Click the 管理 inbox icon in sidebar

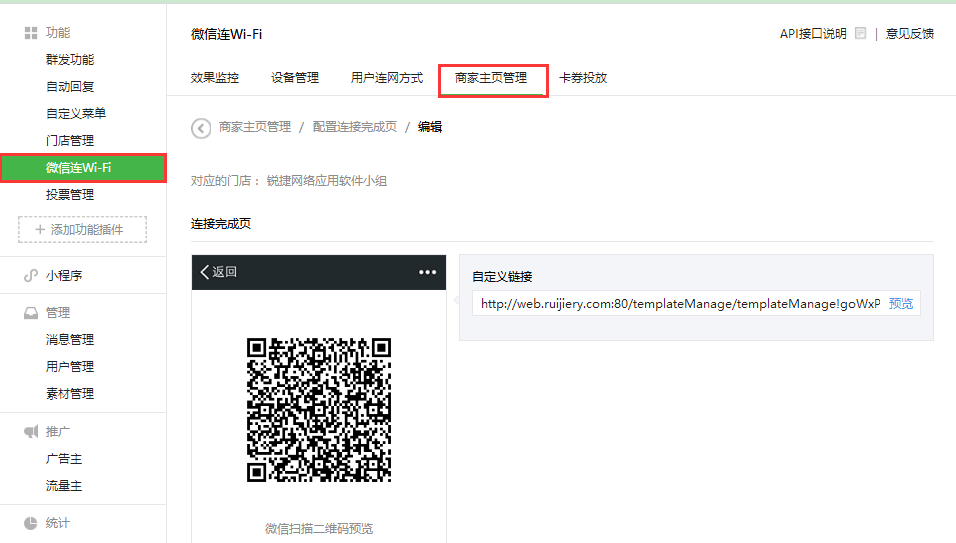coord(31,313)
